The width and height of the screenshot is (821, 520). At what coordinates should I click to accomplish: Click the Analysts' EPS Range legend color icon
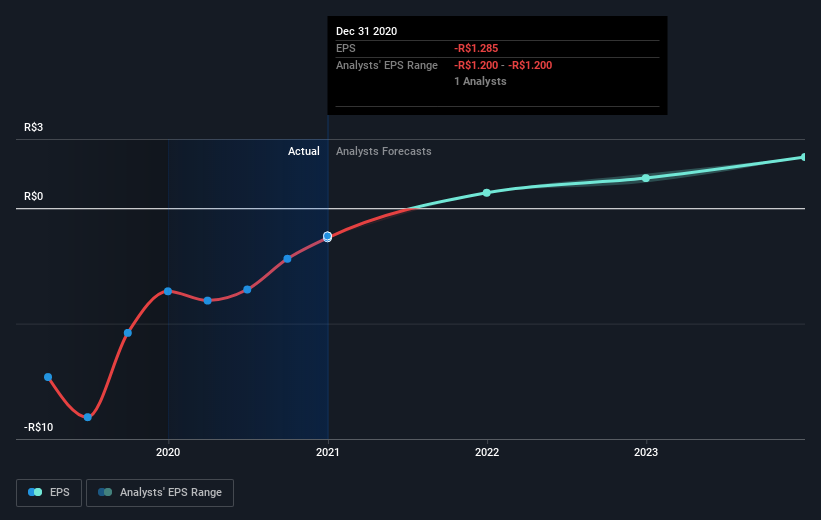coord(105,492)
